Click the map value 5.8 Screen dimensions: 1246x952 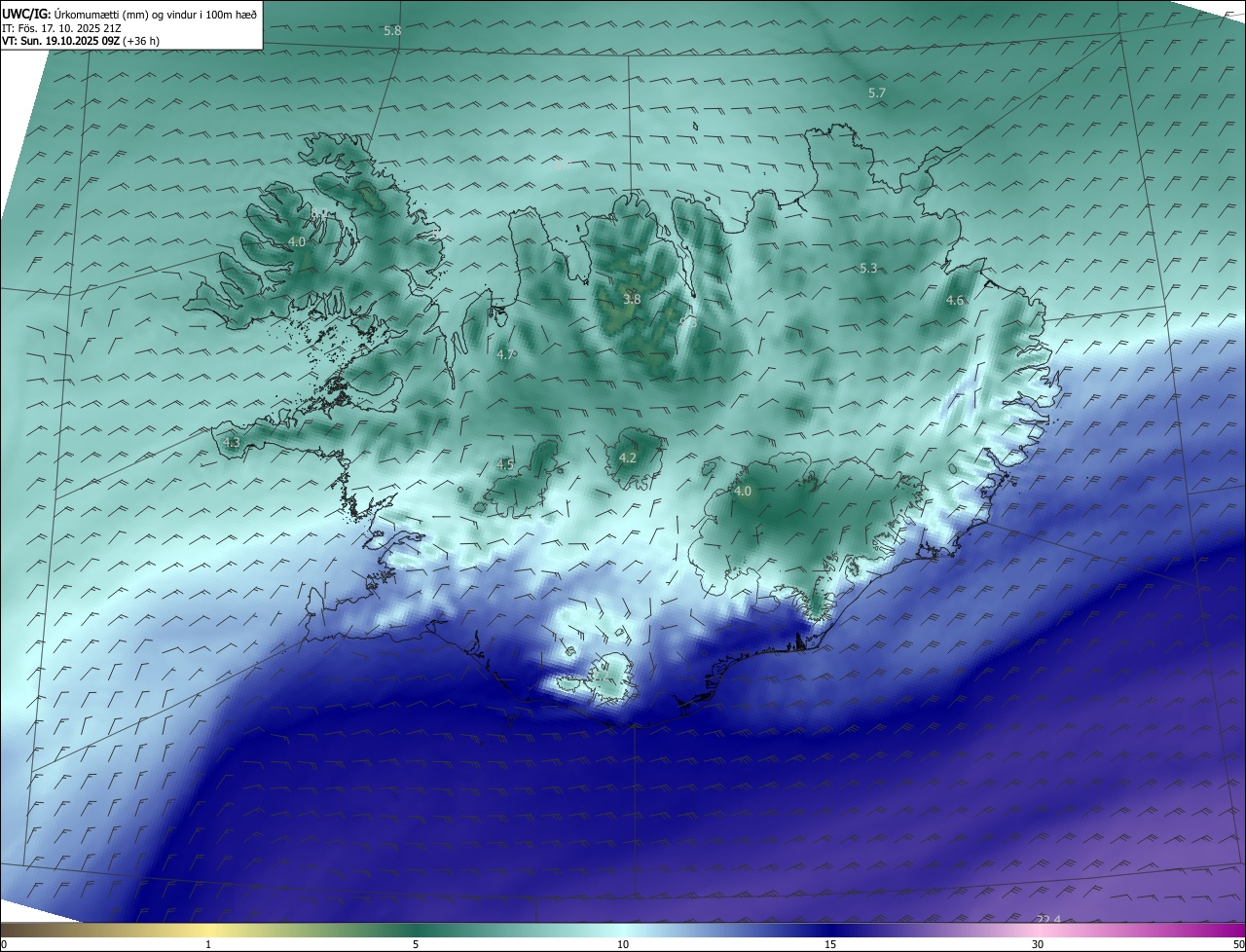point(392,31)
